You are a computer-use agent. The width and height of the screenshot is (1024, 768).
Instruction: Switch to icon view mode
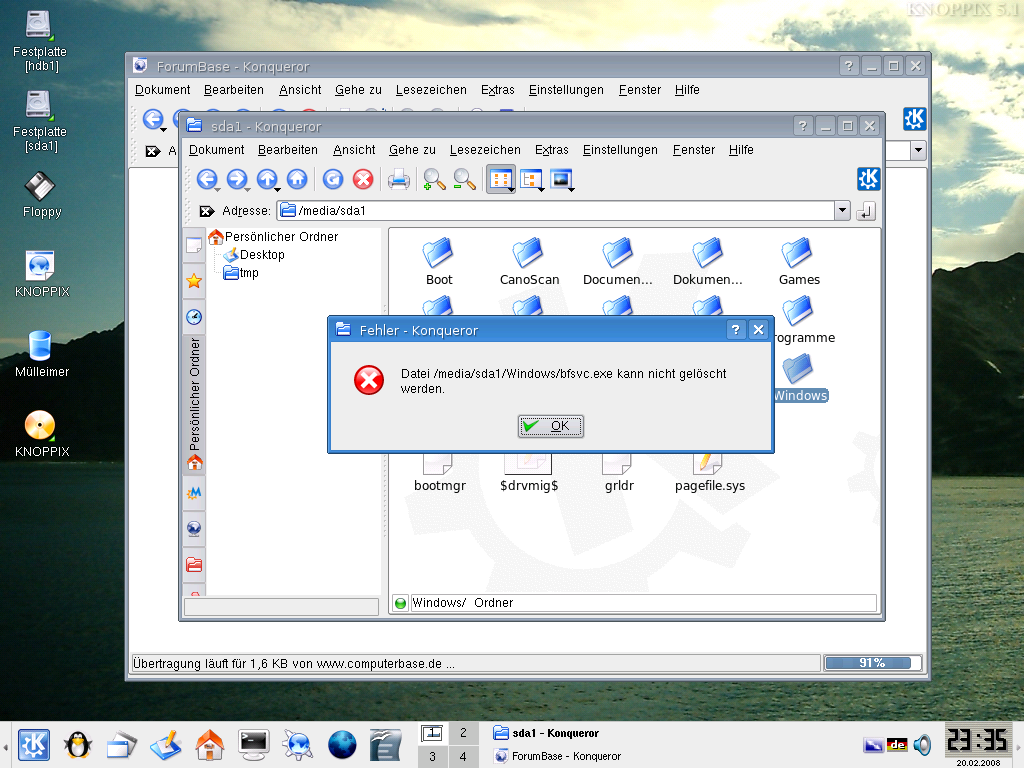500,179
